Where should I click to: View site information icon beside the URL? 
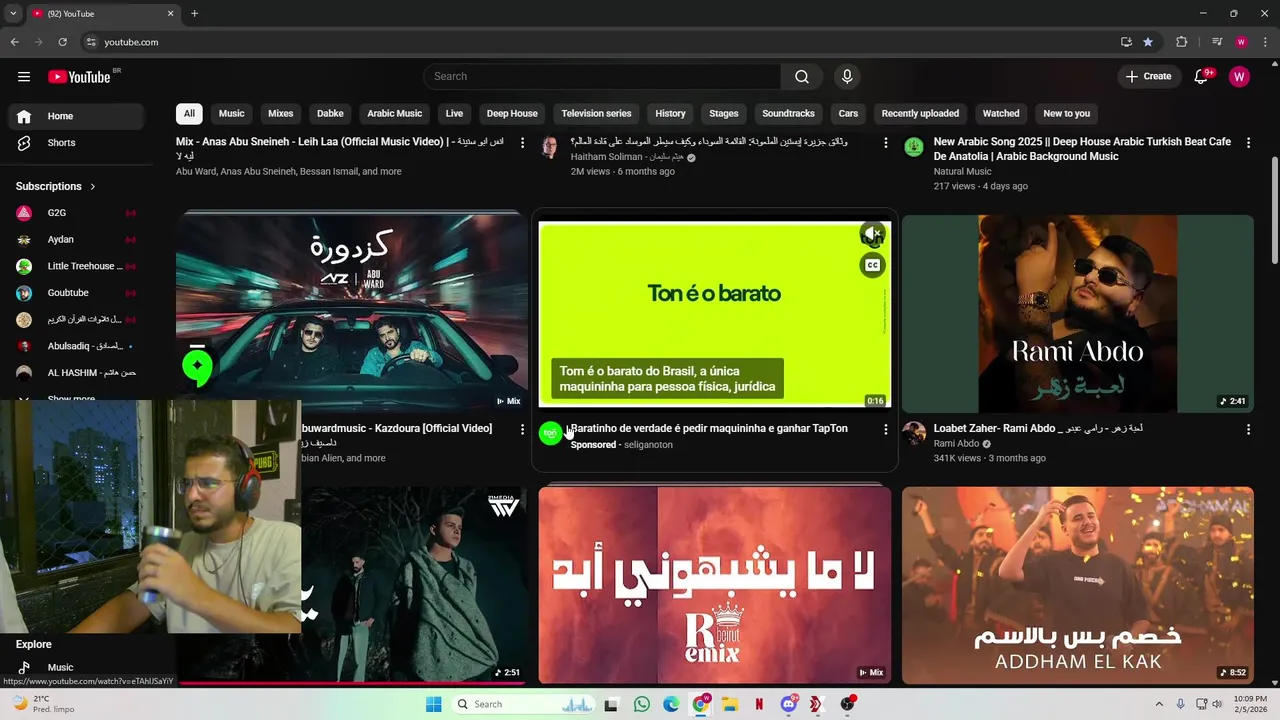click(x=91, y=42)
